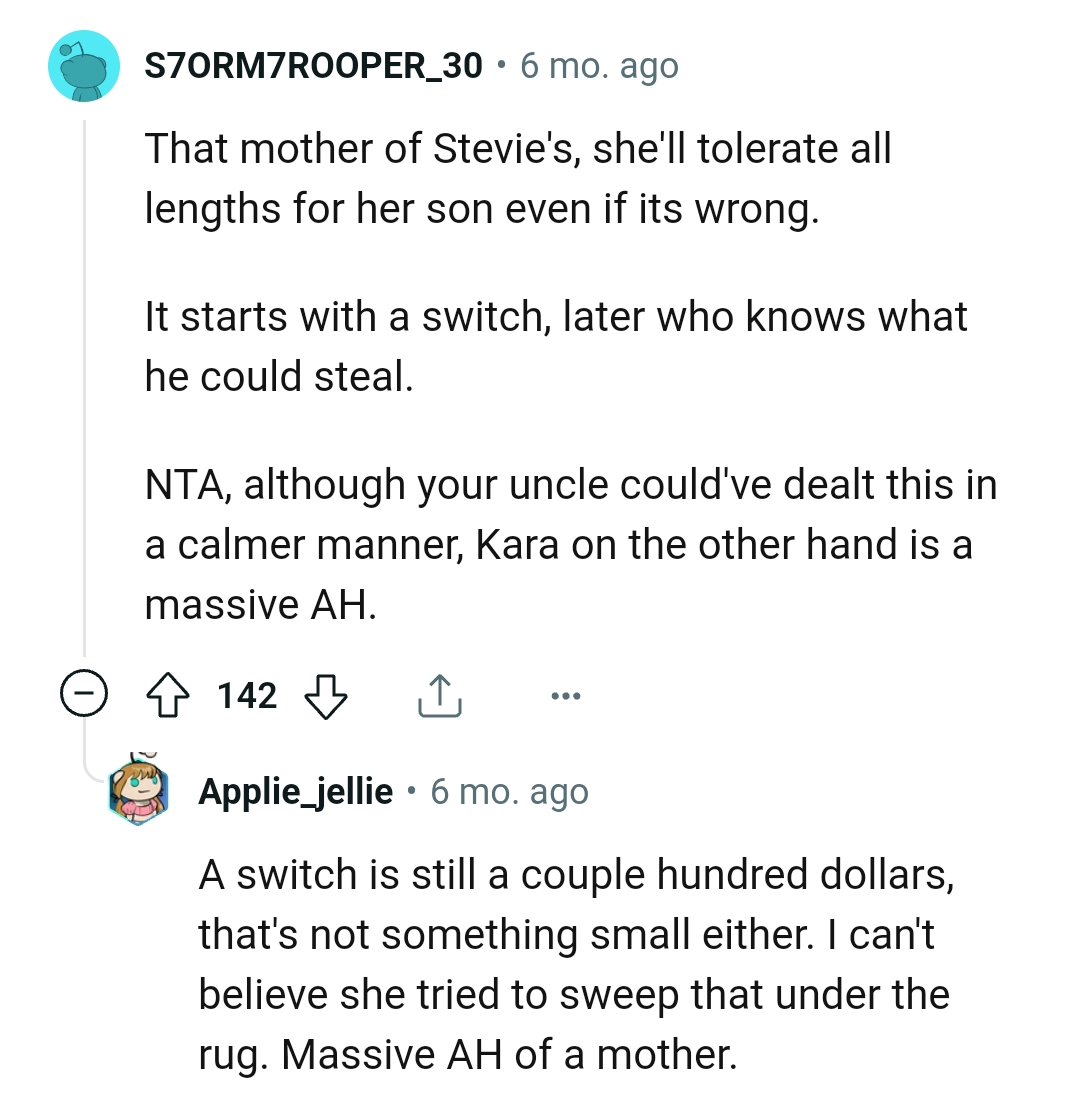The image size is (1080, 1106).
Task: Tap the reply sentence "A switch is still a couple hundred dollars"
Action: click(x=573, y=875)
